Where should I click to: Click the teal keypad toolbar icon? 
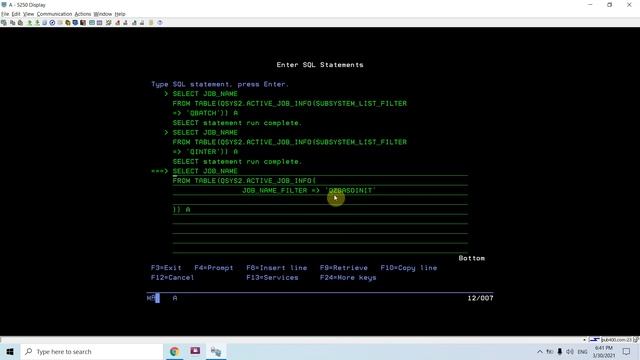[92, 23]
